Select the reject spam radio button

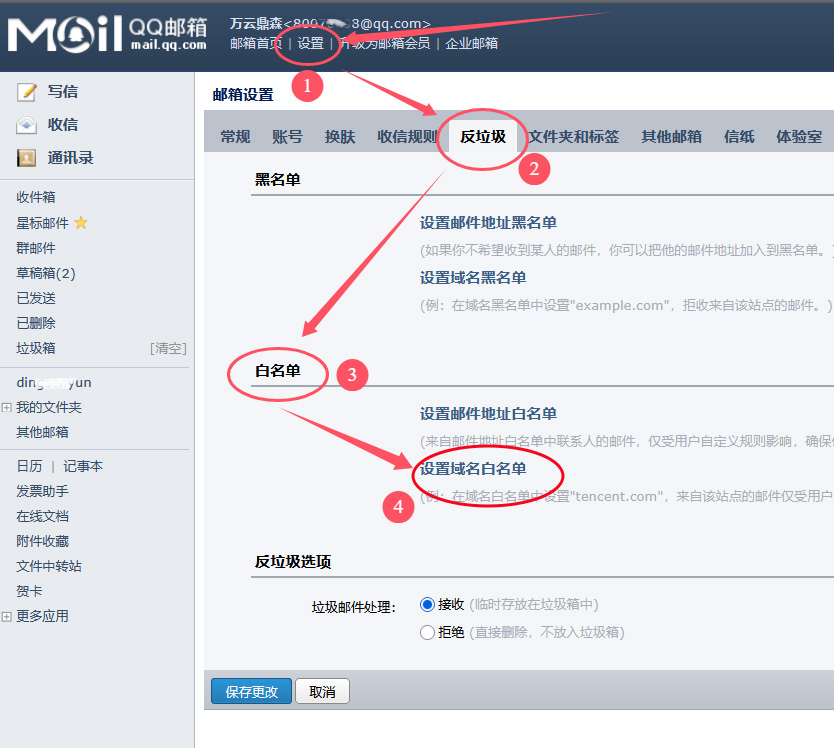click(428, 632)
